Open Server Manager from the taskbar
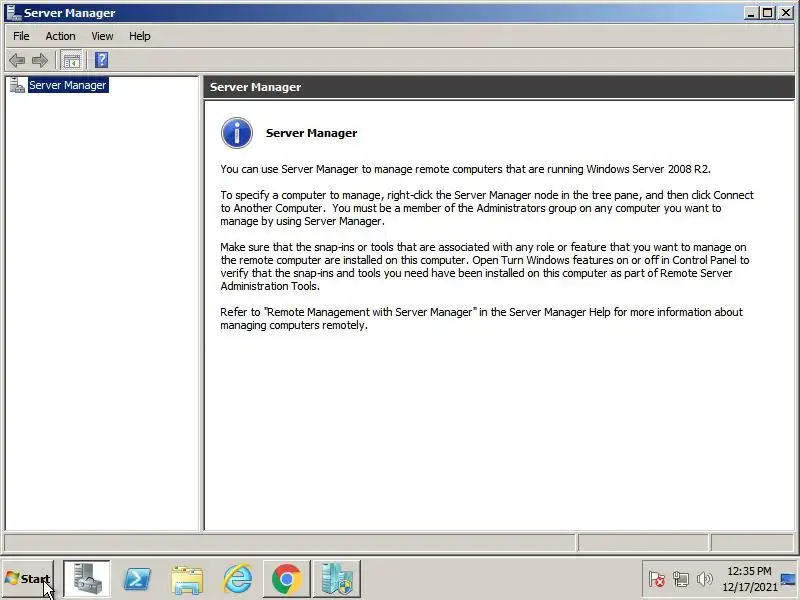This screenshot has width=800, height=600. pyautogui.click(x=86, y=579)
